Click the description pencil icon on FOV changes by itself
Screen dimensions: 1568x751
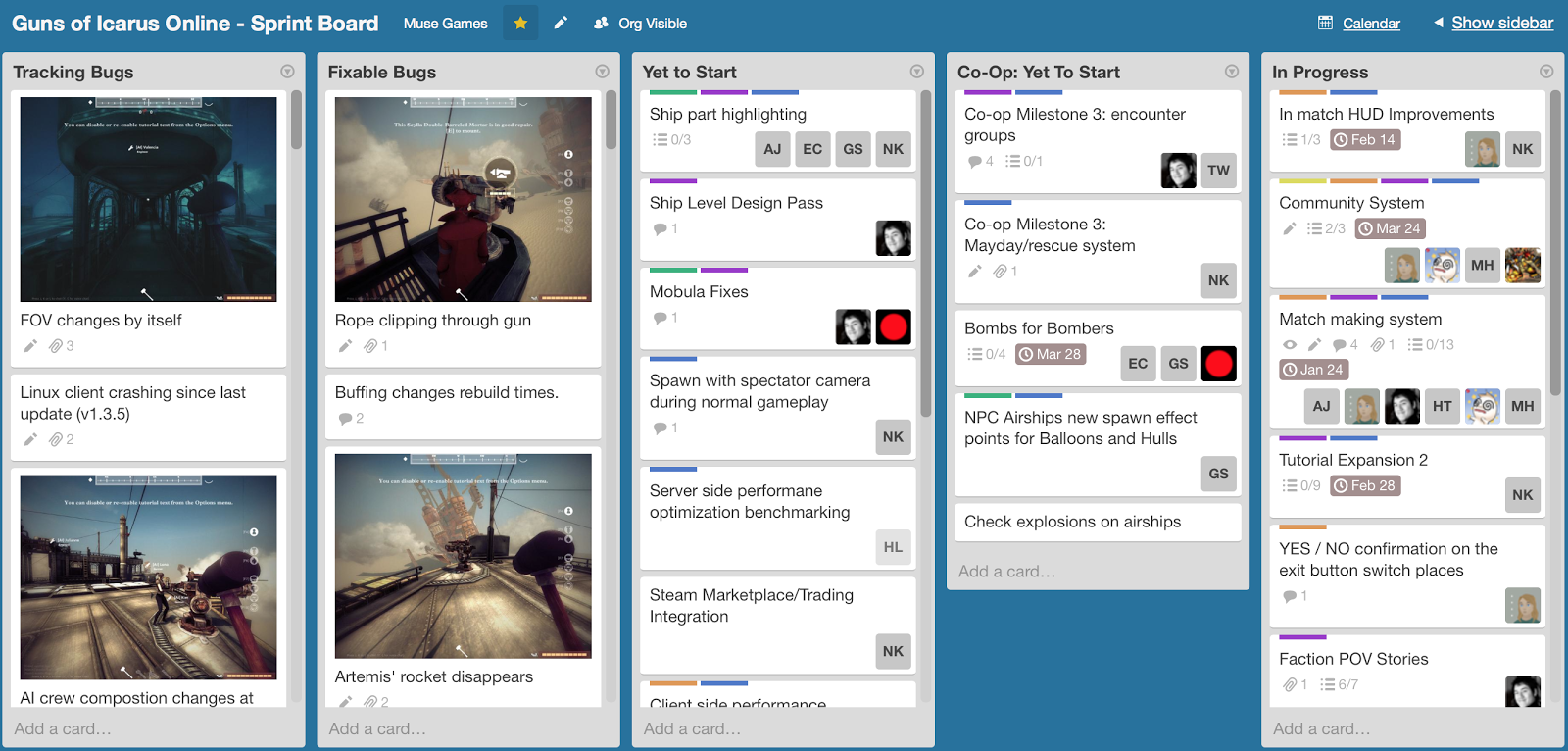point(30,345)
